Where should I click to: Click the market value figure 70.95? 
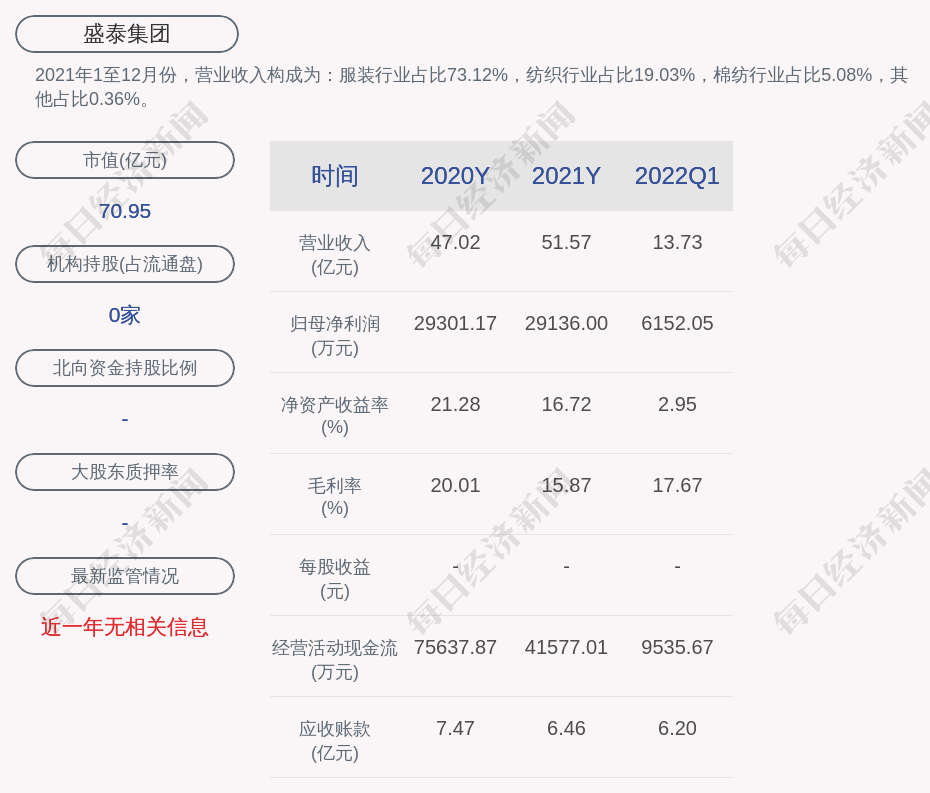pyautogui.click(x=125, y=211)
